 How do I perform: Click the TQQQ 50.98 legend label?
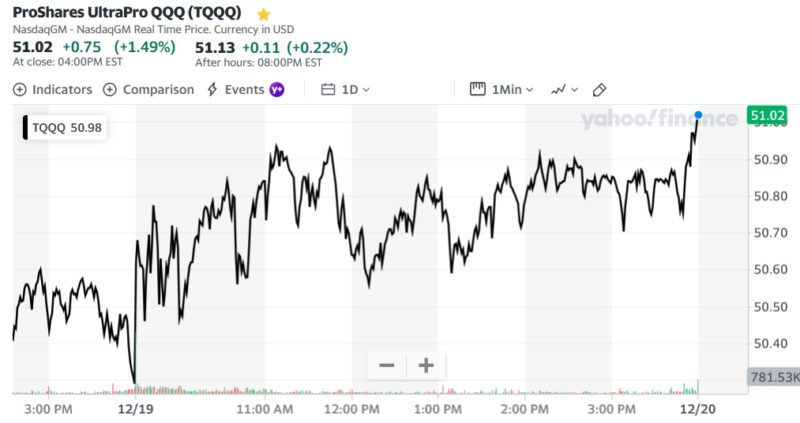67,127
